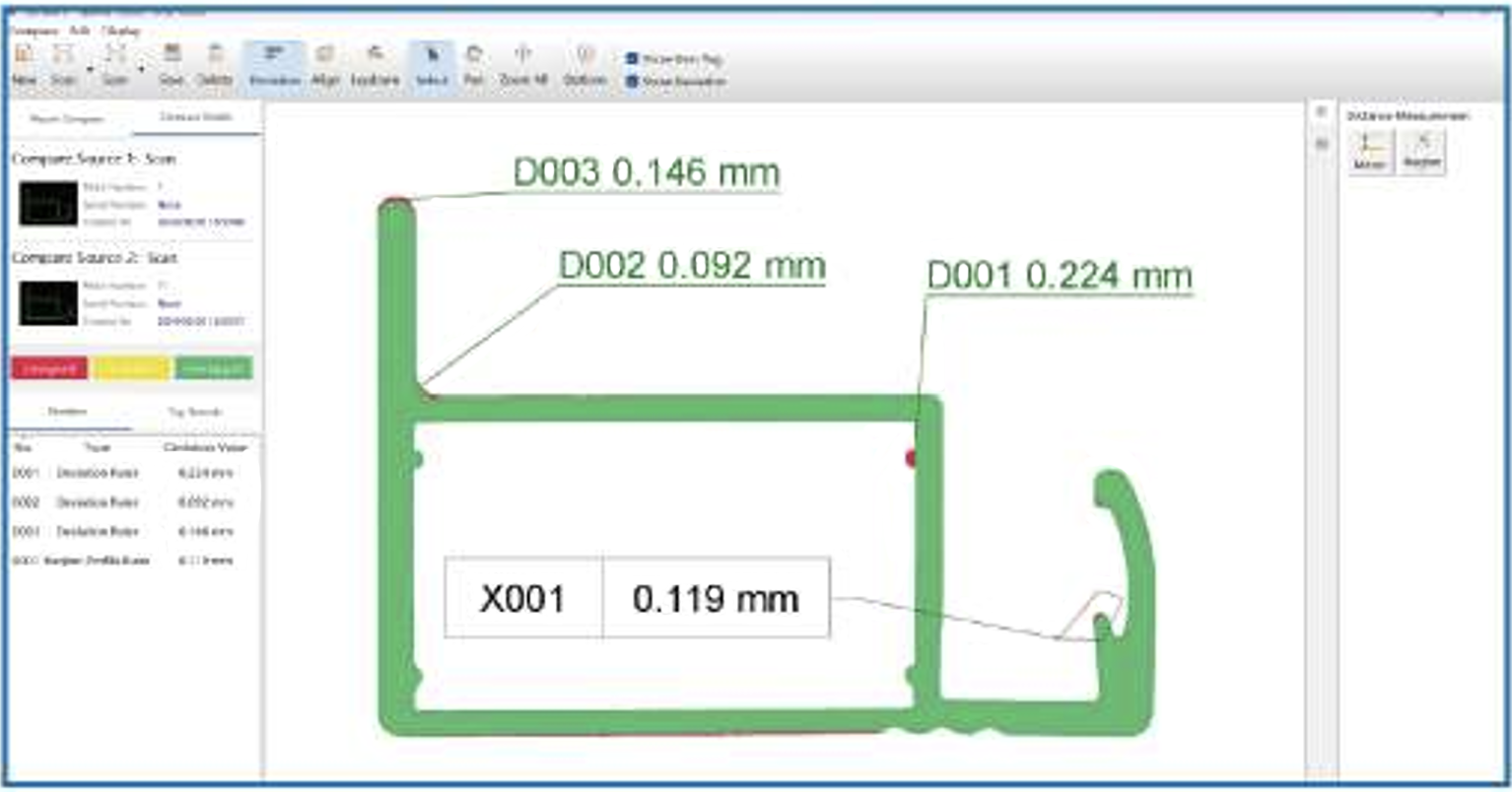Click the red deviation marker on profile

(911, 458)
